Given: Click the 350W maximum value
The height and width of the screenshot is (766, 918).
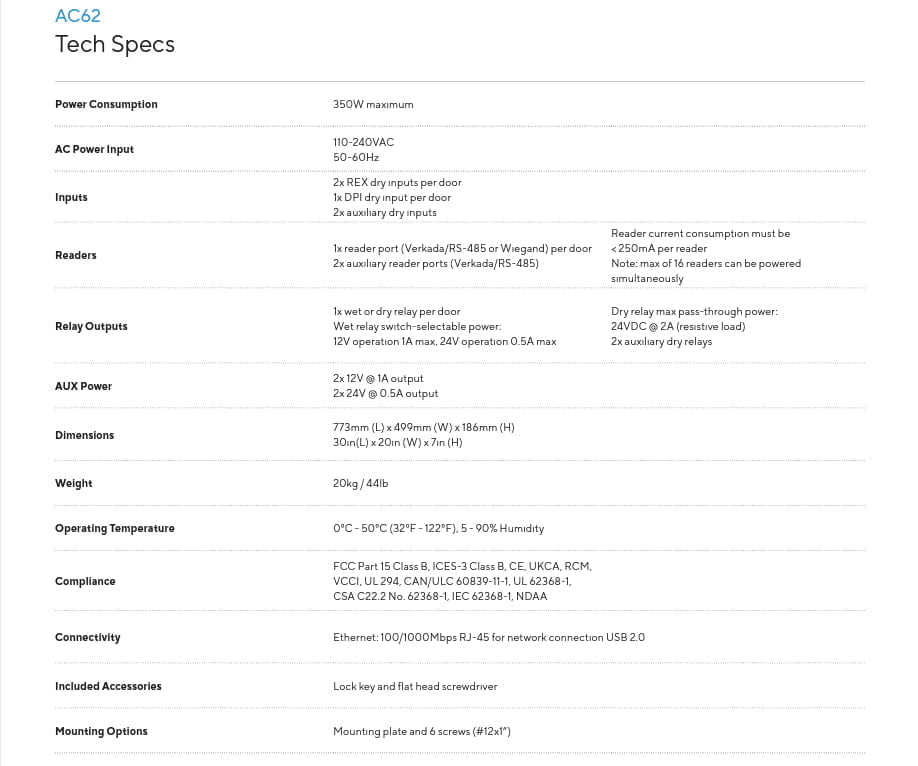Looking at the screenshot, I should pyautogui.click(x=373, y=104).
